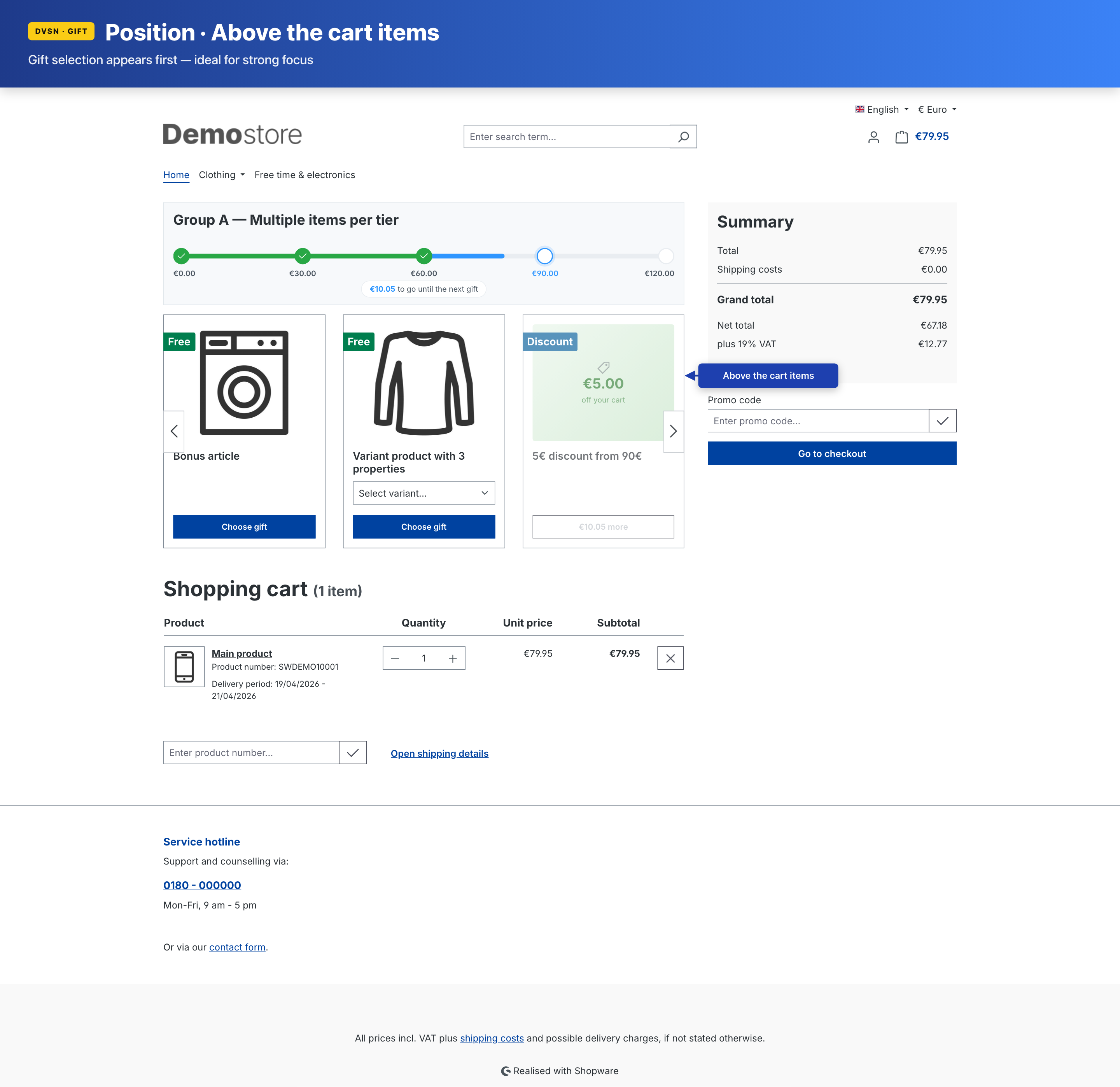Open shipping details link

439,753
